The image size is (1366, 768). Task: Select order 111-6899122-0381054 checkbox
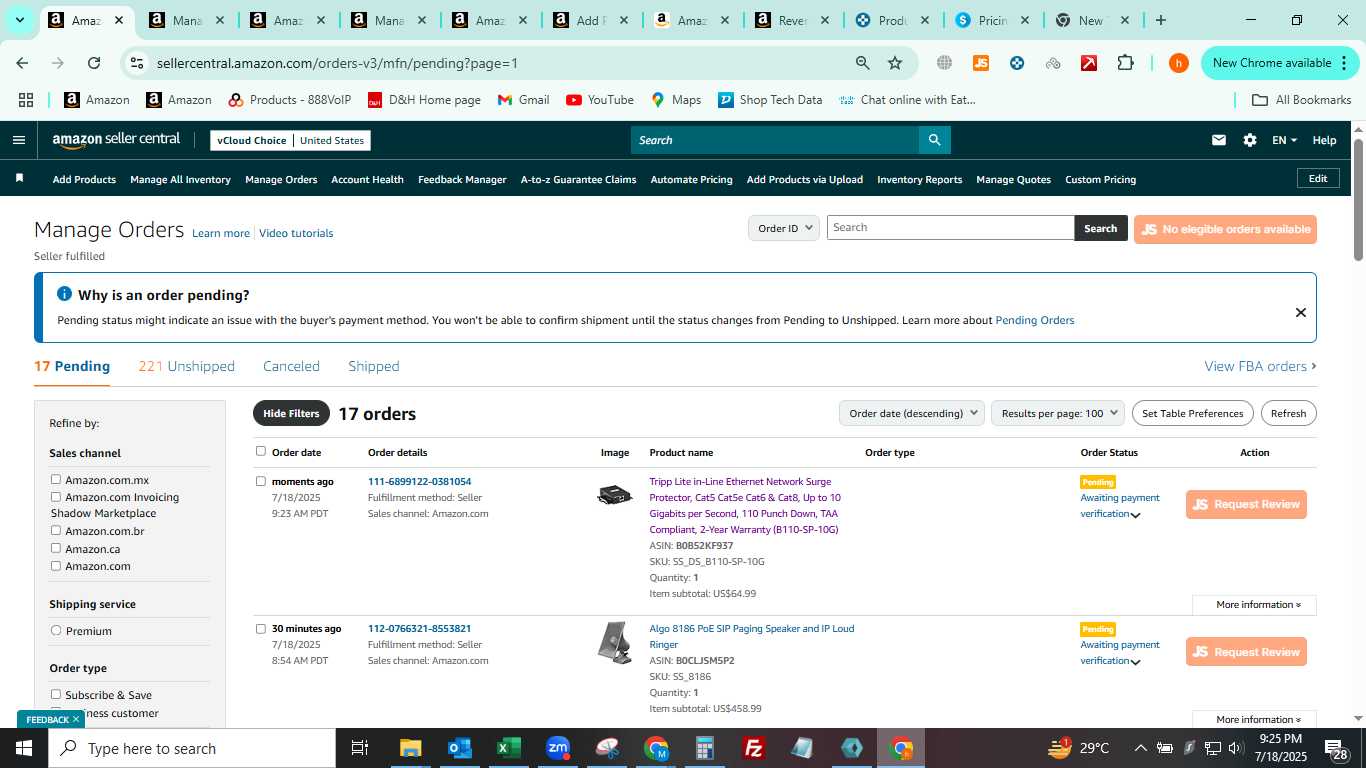[x=261, y=481]
